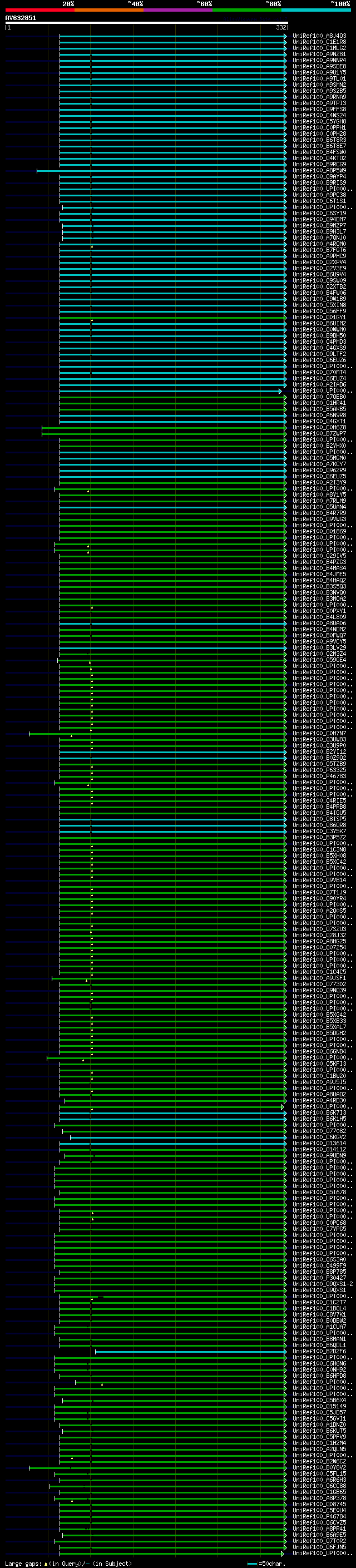Select the UniRef100_C5YGH8 label
The height and width of the screenshot is (1568, 356).
319,122
